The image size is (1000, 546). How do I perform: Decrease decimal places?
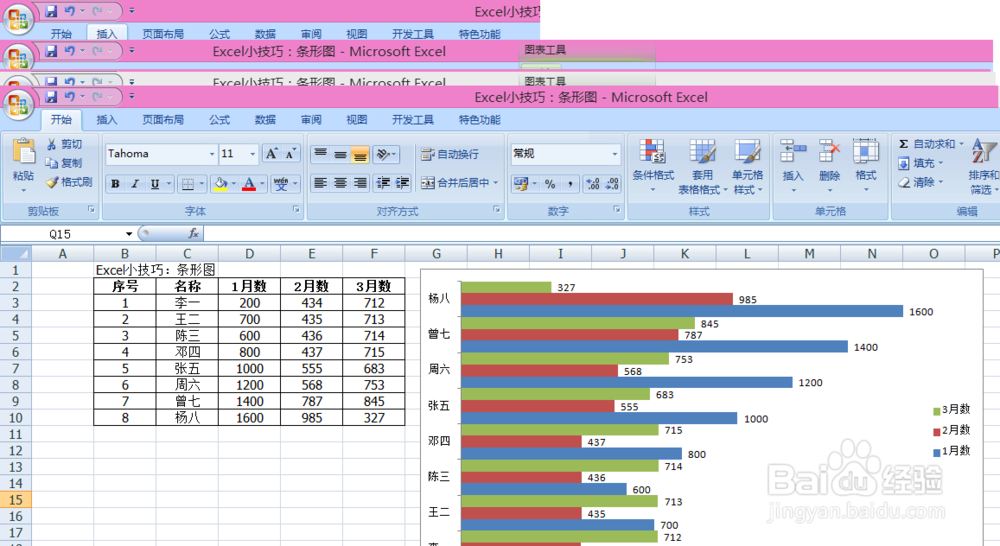(612, 184)
